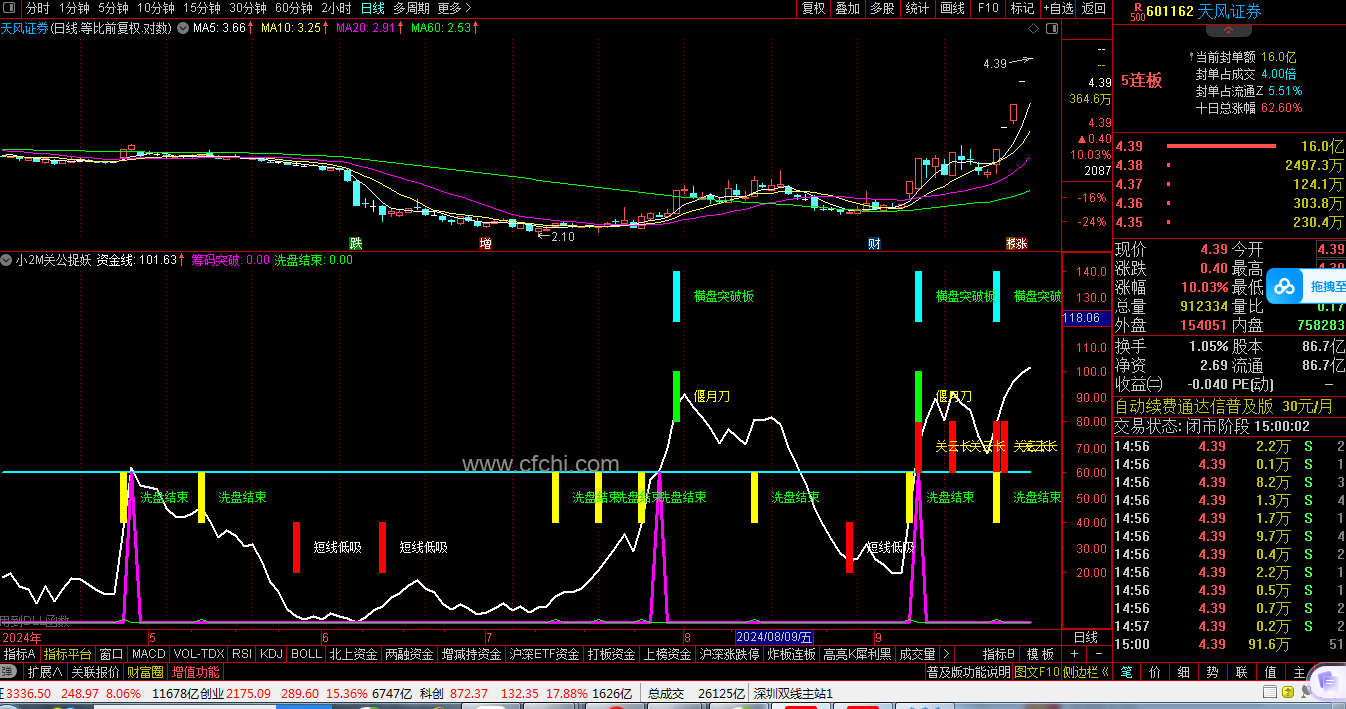
Task: Switch indicator to RSI
Action: click(x=241, y=654)
